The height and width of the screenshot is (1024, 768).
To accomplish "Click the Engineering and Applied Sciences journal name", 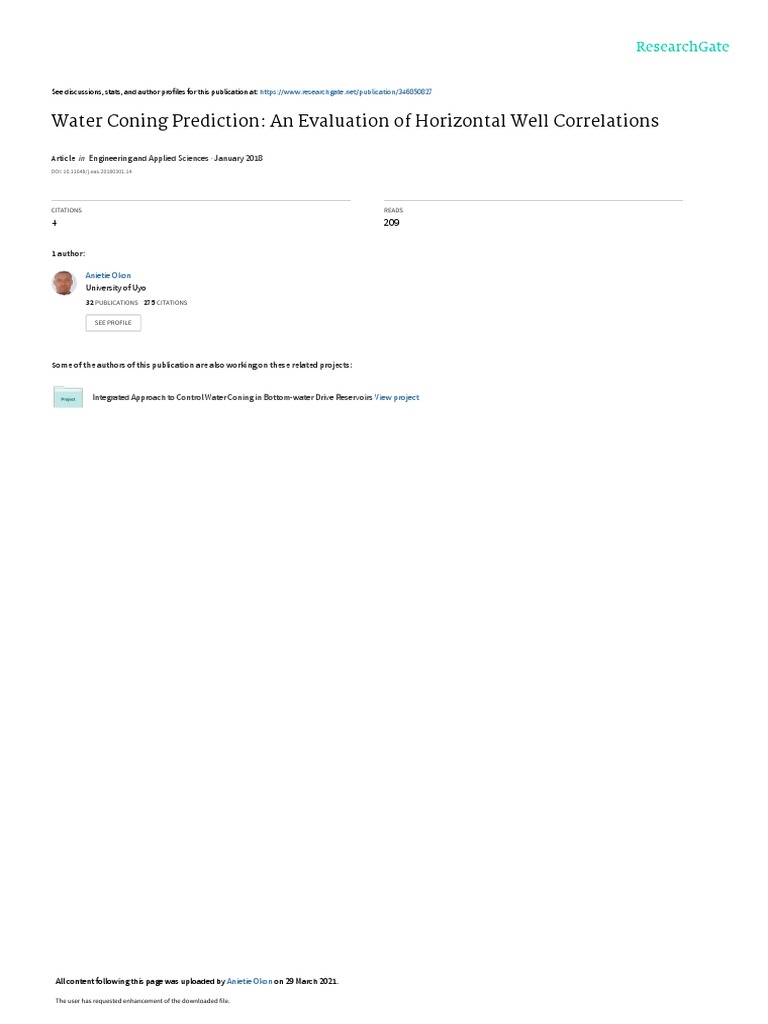I will point(148,158).
